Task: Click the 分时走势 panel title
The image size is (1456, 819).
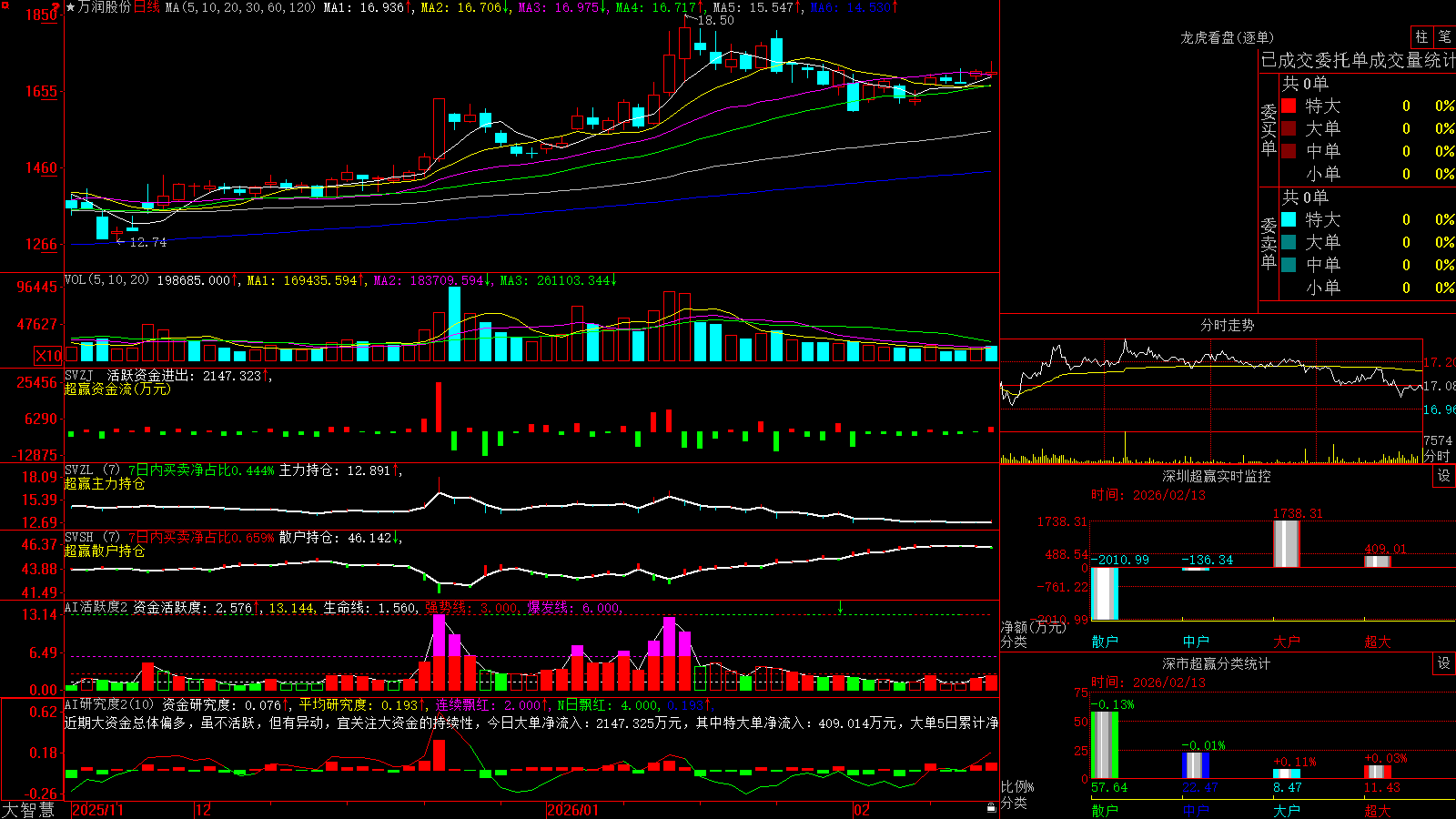Action: coord(1227,325)
